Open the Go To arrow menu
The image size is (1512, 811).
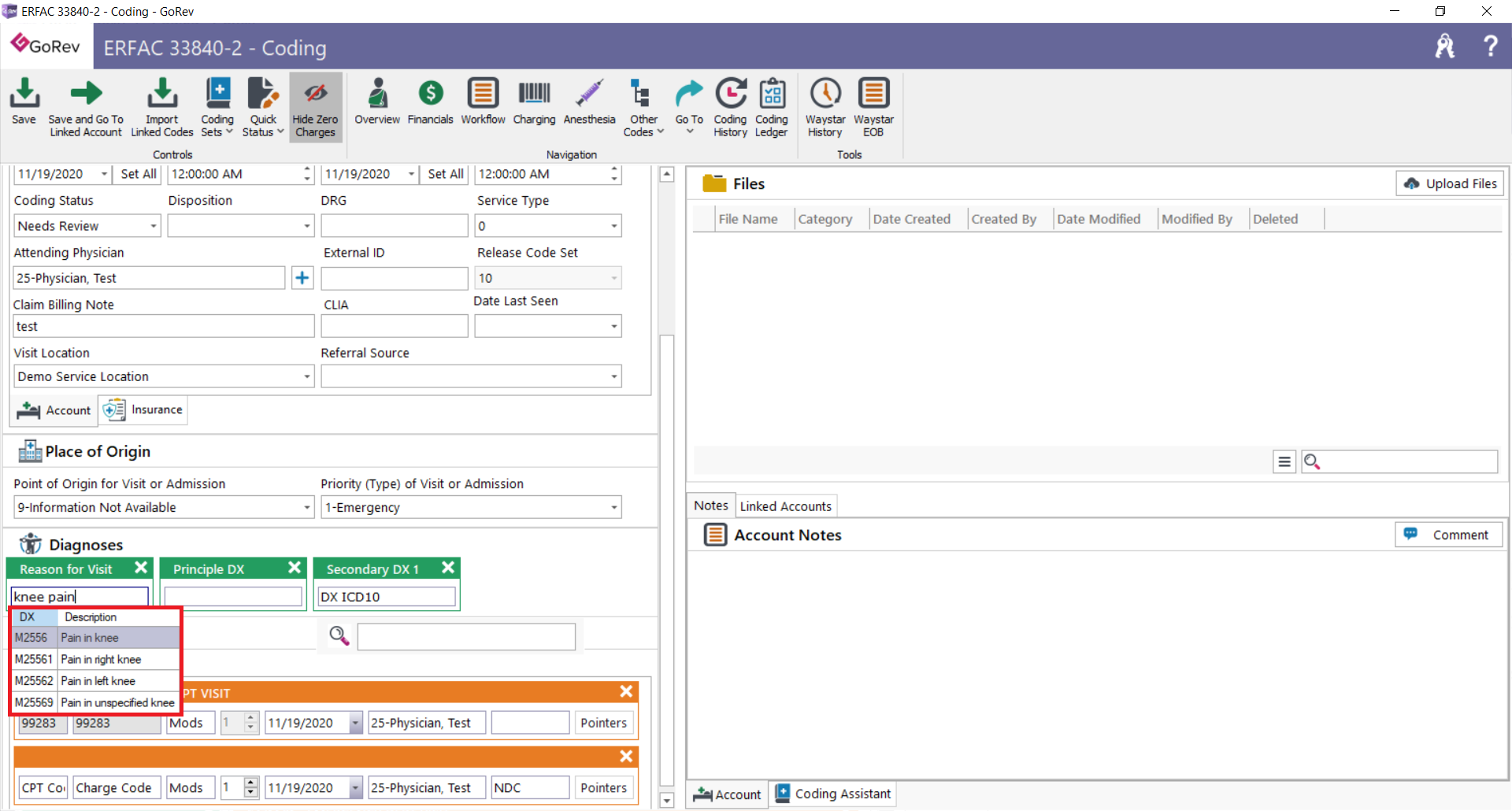tap(689, 108)
